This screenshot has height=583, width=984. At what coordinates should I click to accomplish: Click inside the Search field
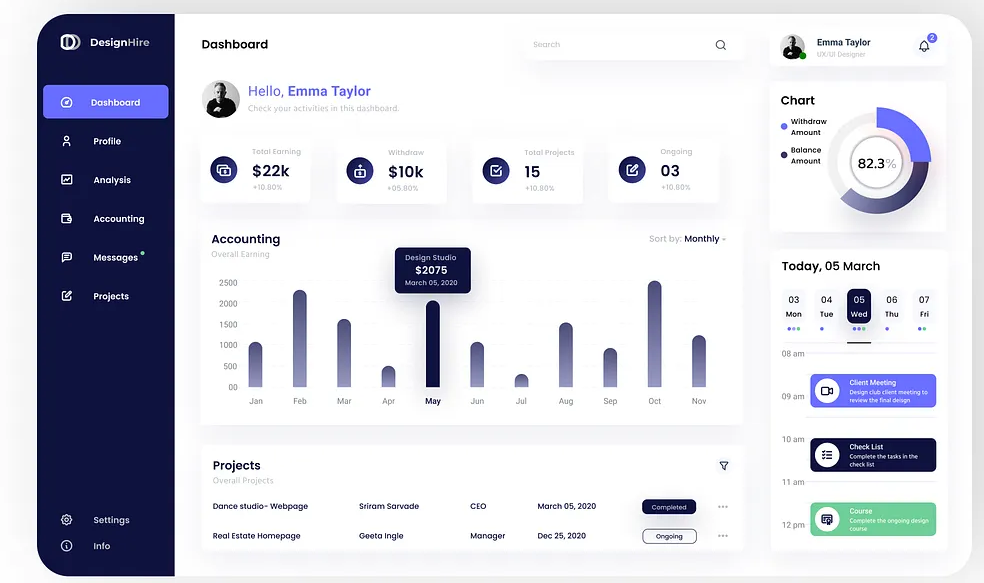coord(621,45)
